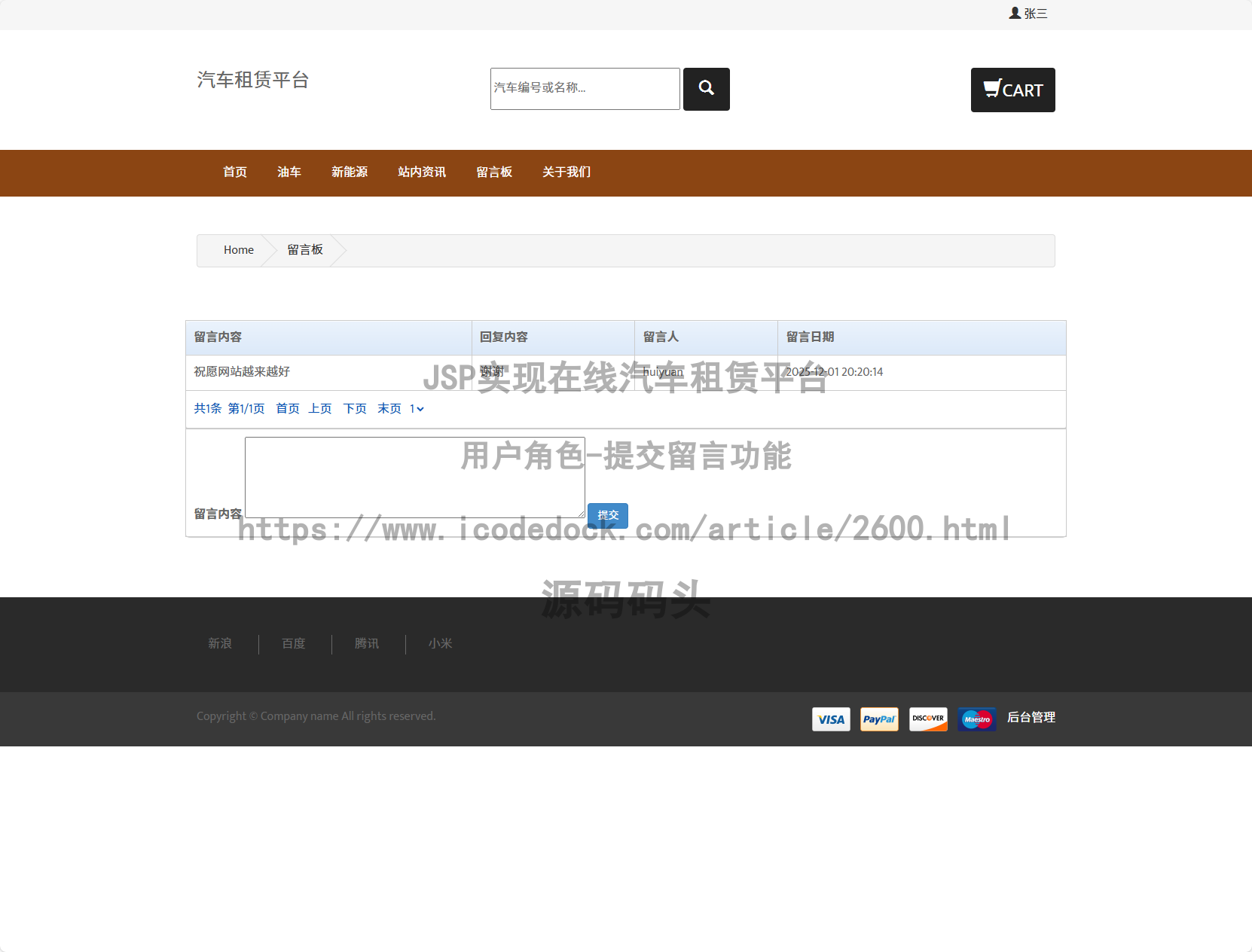1252x952 pixels.
Task: Click the 留言内容 message textarea
Action: coord(414,478)
